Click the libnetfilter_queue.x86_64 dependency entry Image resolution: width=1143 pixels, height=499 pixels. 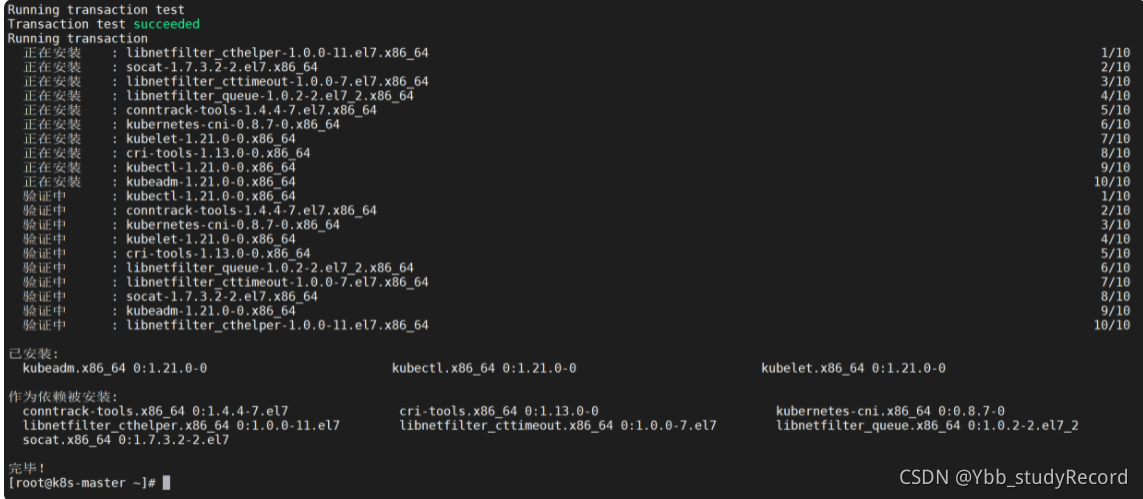[927, 425]
